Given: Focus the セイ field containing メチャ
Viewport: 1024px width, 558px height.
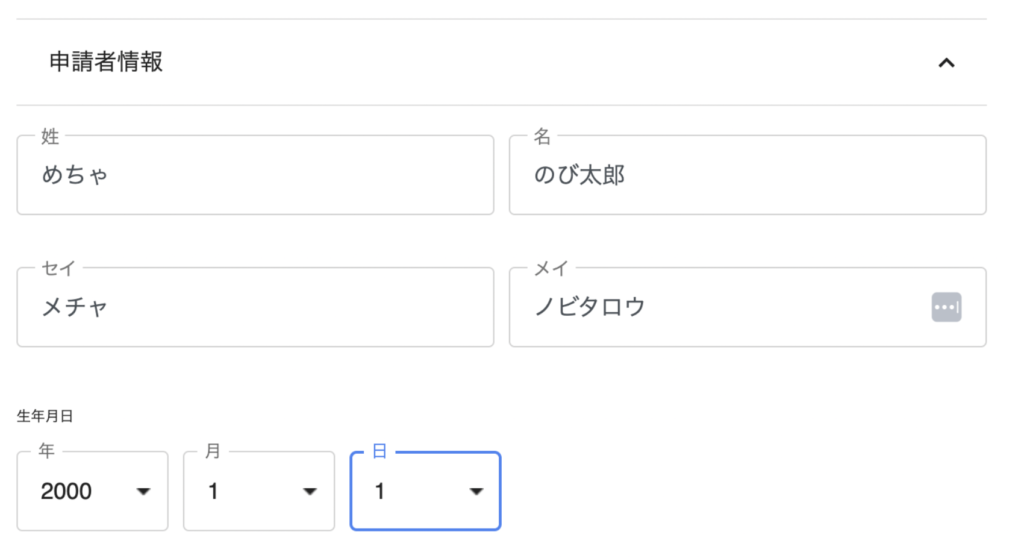Looking at the screenshot, I should (255, 307).
